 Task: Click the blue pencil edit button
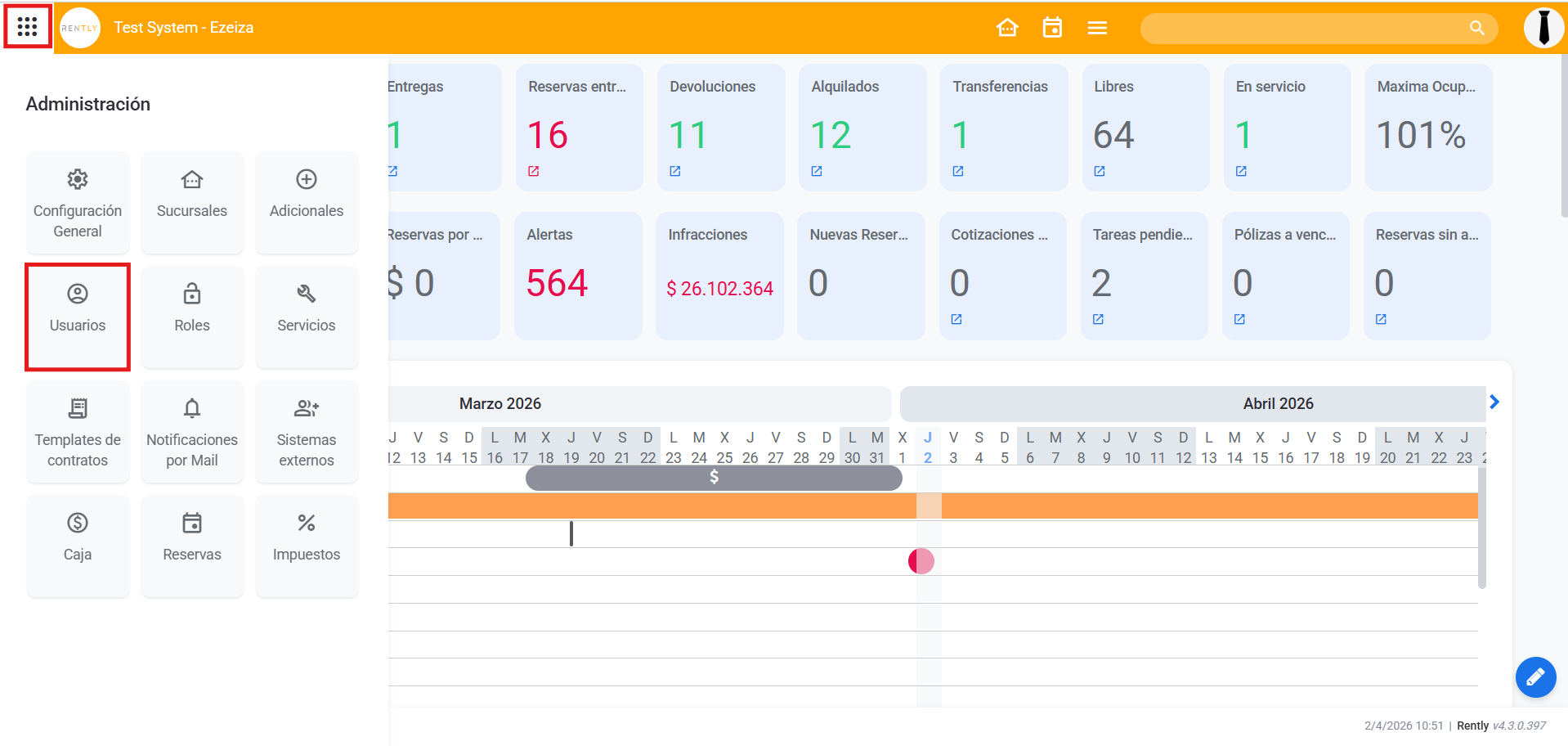[x=1534, y=676]
